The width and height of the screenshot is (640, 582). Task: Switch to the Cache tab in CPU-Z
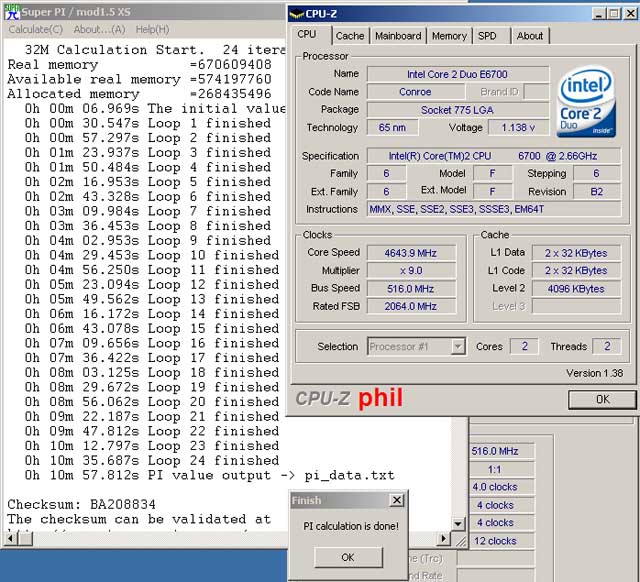[350, 36]
